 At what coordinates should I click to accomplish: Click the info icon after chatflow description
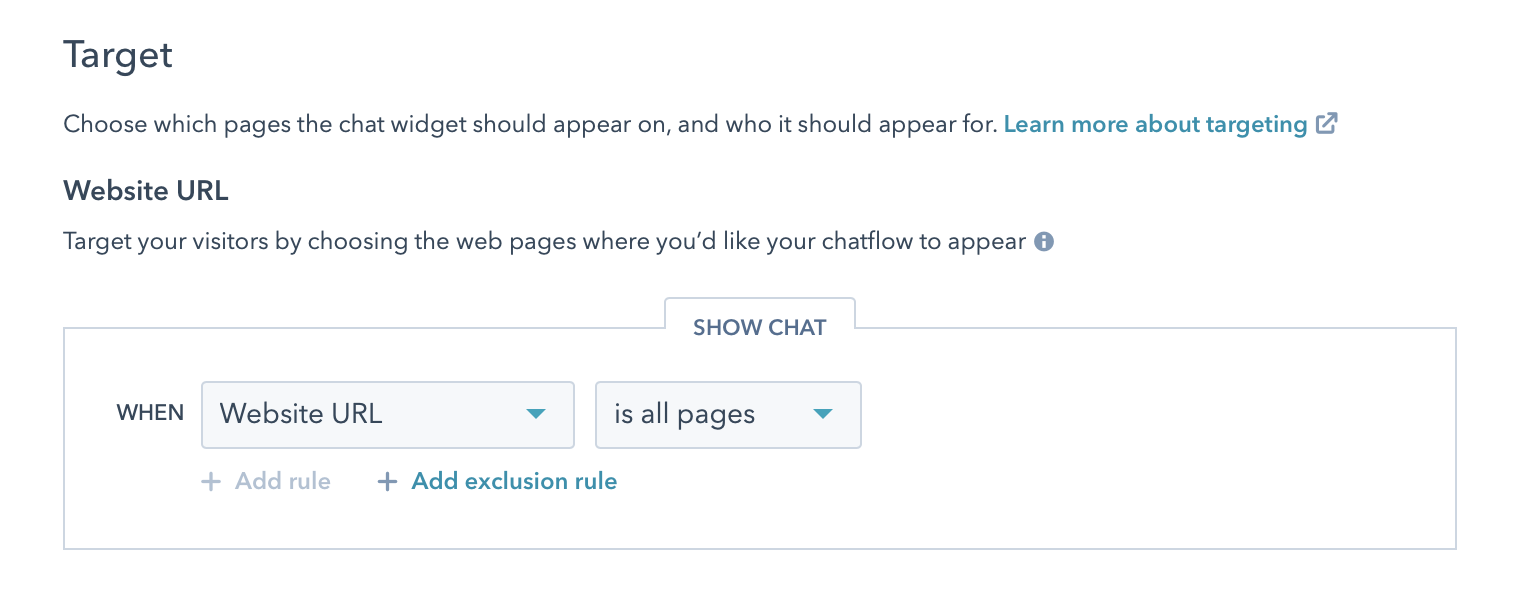pos(1044,242)
